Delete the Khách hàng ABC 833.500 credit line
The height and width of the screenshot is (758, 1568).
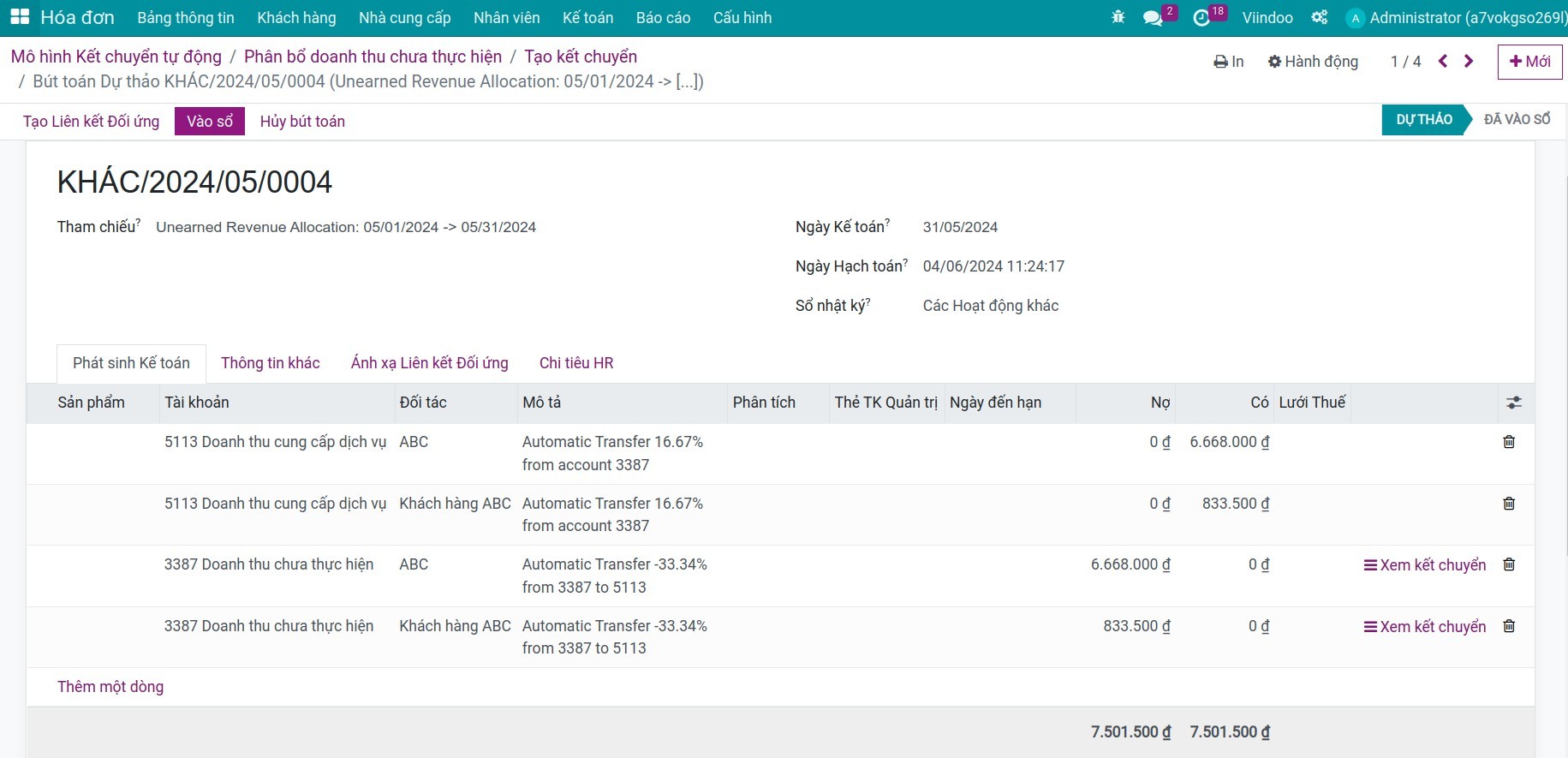(1509, 504)
